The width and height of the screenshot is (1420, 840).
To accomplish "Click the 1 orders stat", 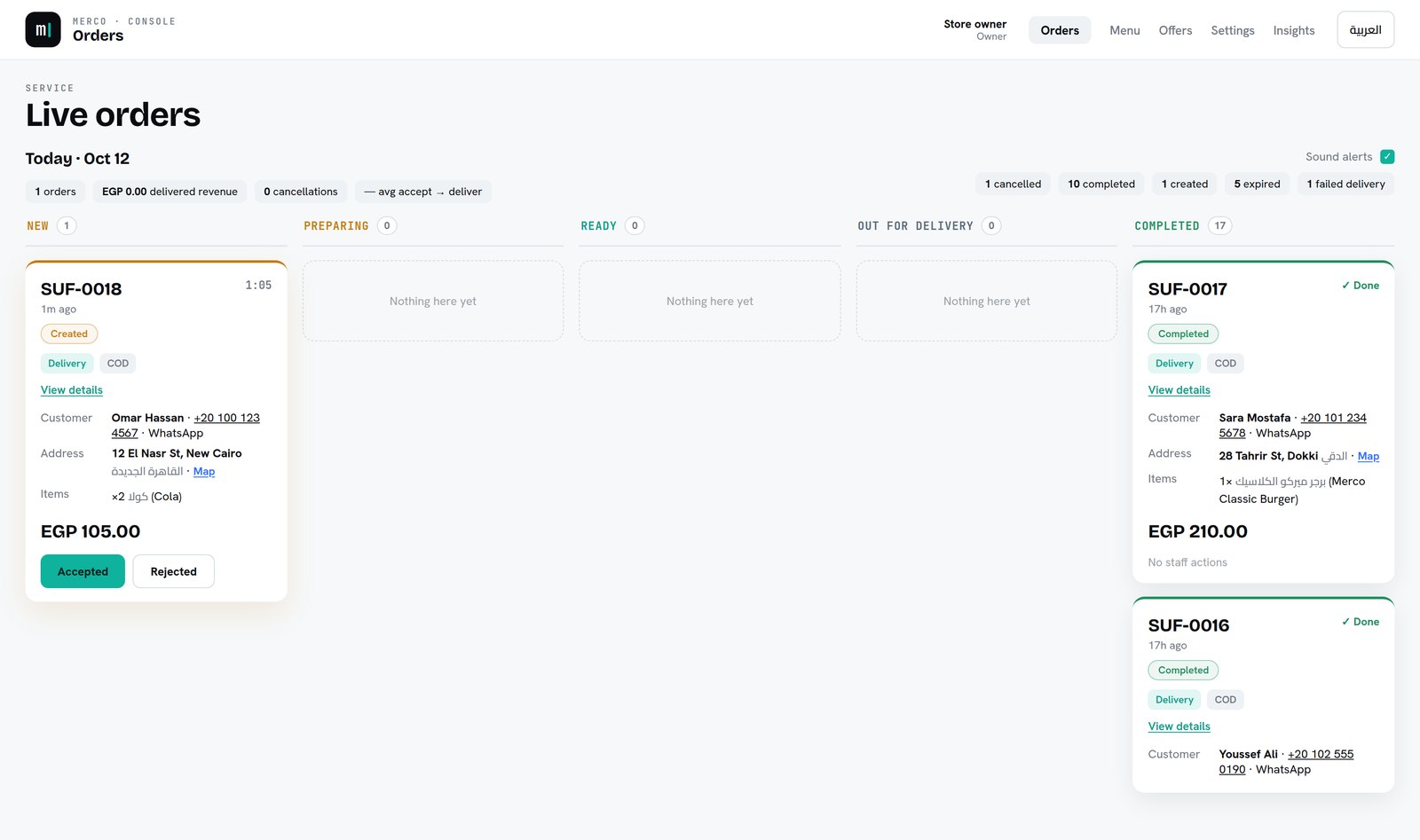I will coord(55,192).
